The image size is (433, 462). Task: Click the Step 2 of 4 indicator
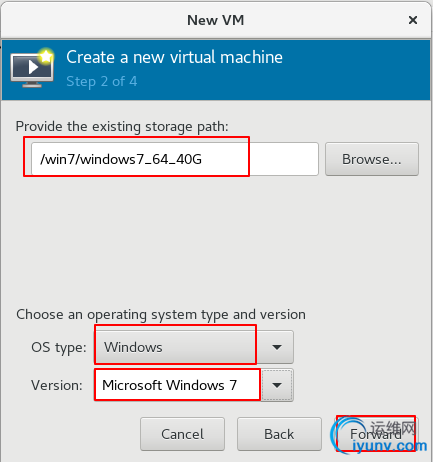point(102,82)
